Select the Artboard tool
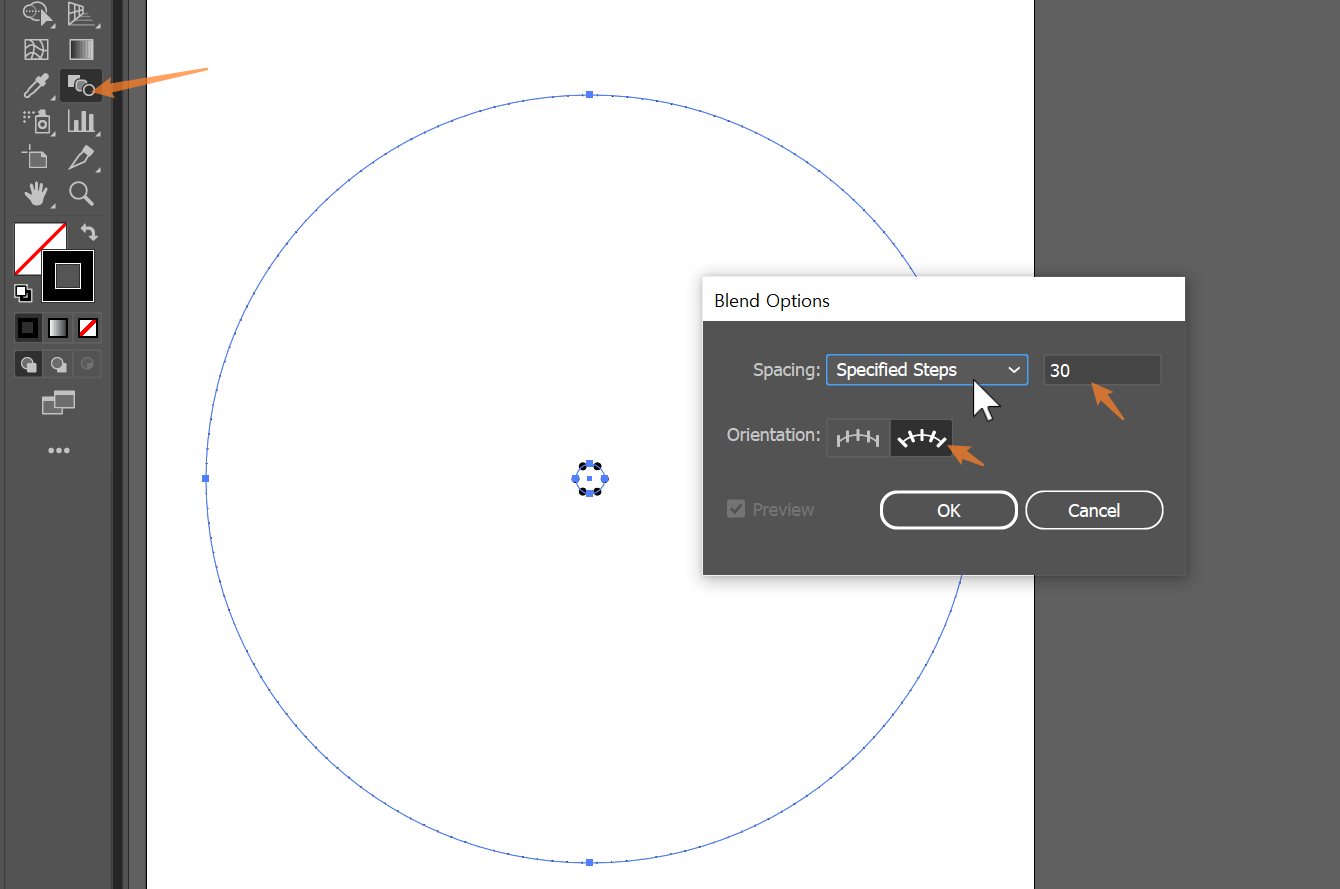The width and height of the screenshot is (1340, 889). 36,157
